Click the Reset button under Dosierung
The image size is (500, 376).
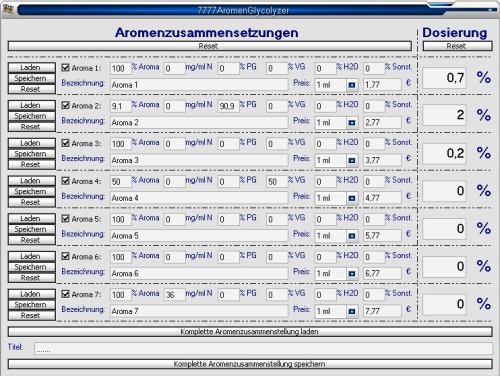(x=457, y=46)
